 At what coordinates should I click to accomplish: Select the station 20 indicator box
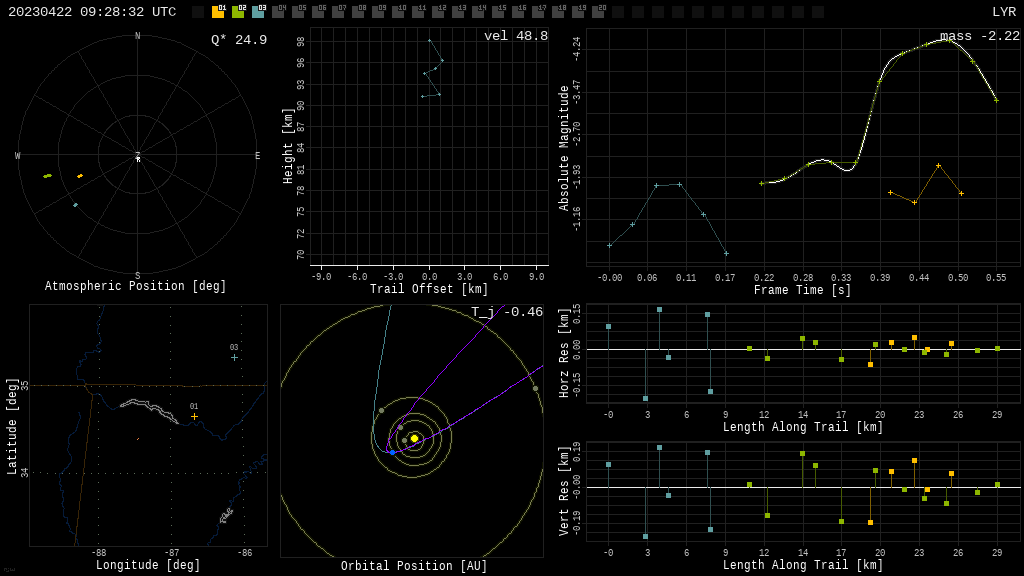tap(598, 12)
